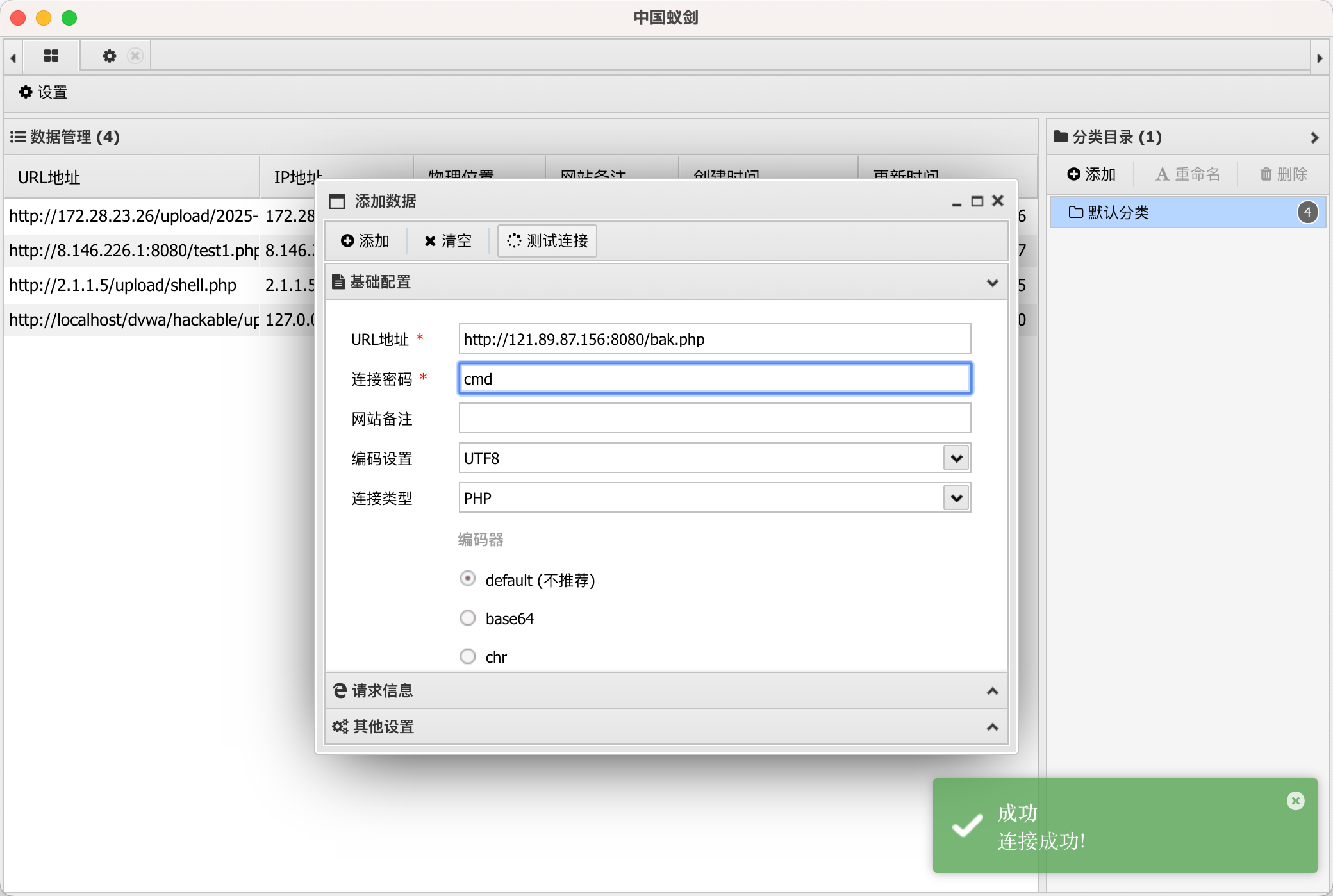
Task: Click the 添加 plus button in the dialog
Action: click(x=365, y=241)
